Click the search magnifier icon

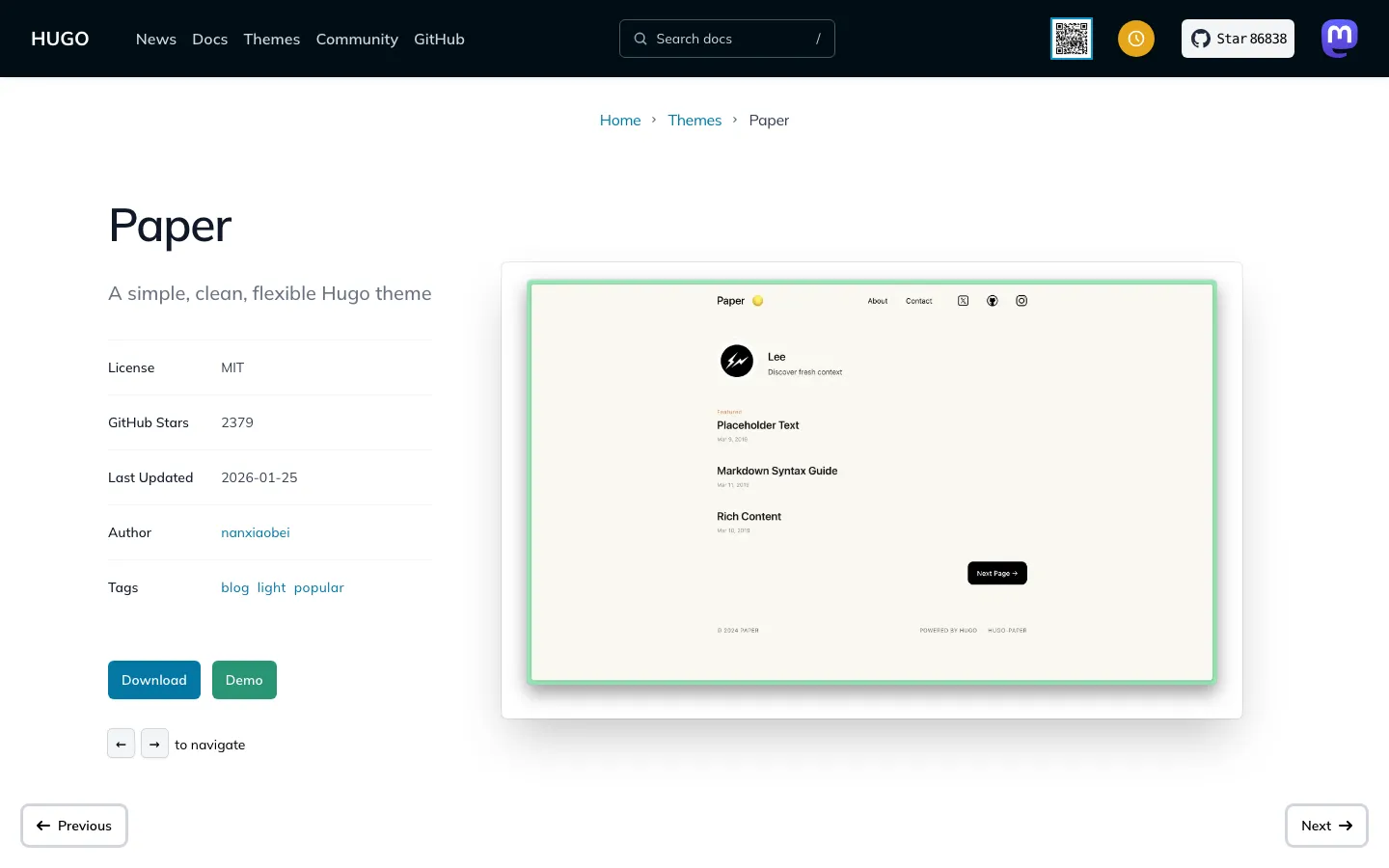pyautogui.click(x=640, y=39)
